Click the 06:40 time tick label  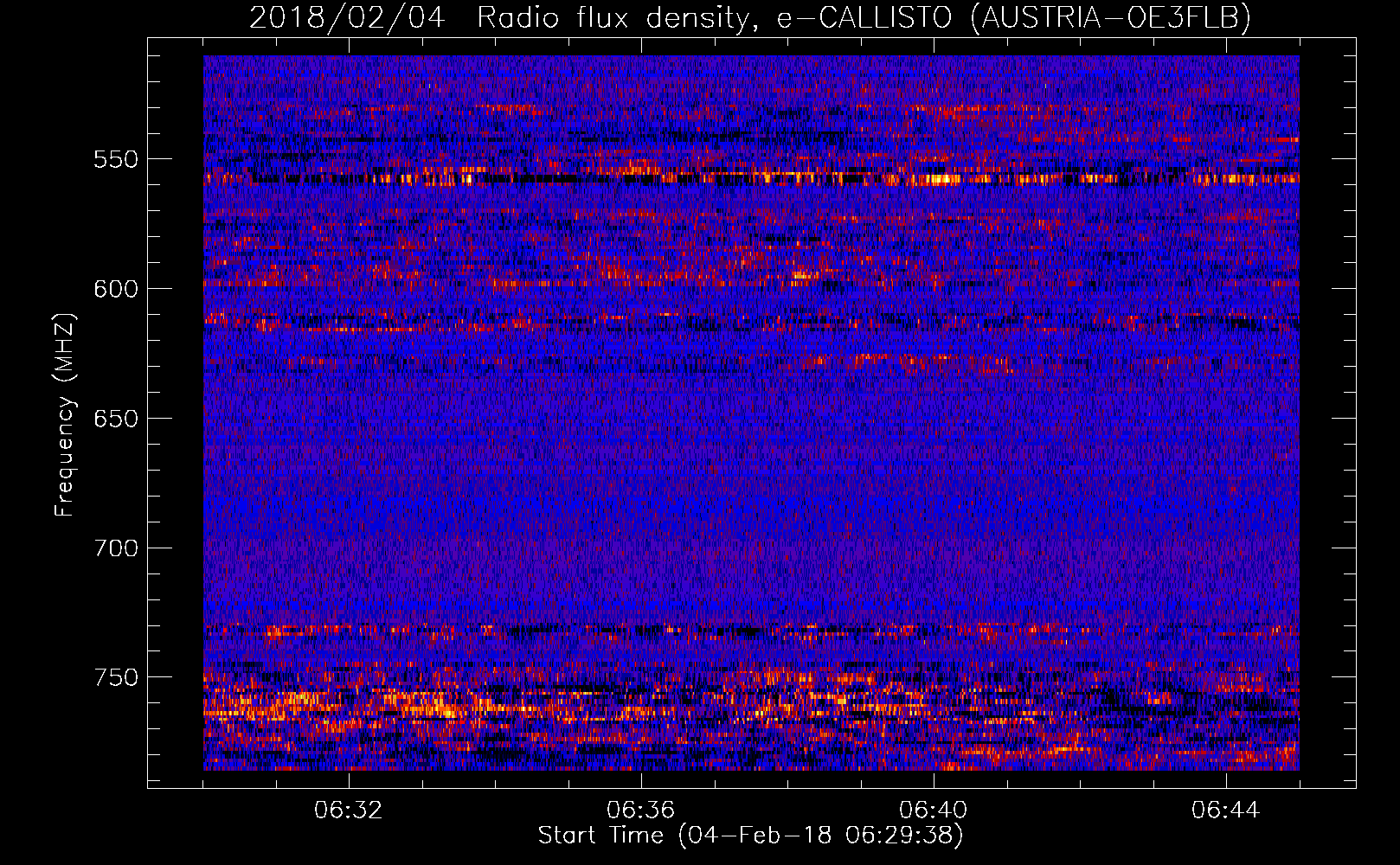[933, 811]
